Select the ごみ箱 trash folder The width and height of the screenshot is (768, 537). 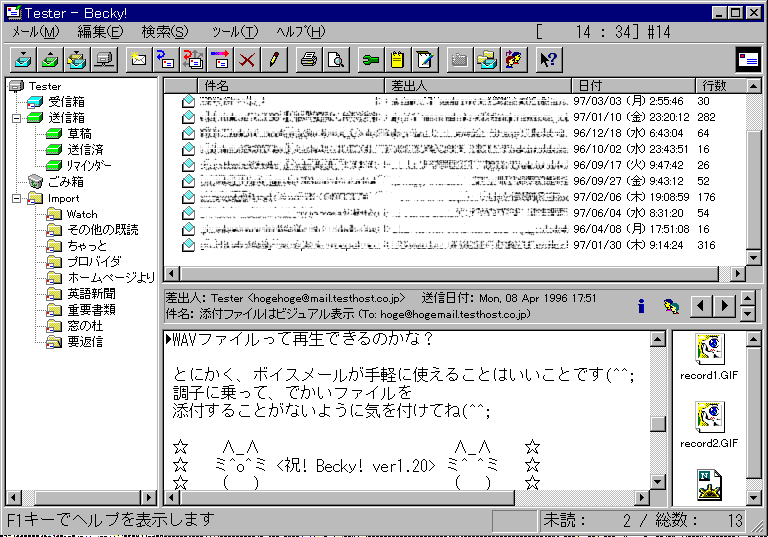[65, 182]
